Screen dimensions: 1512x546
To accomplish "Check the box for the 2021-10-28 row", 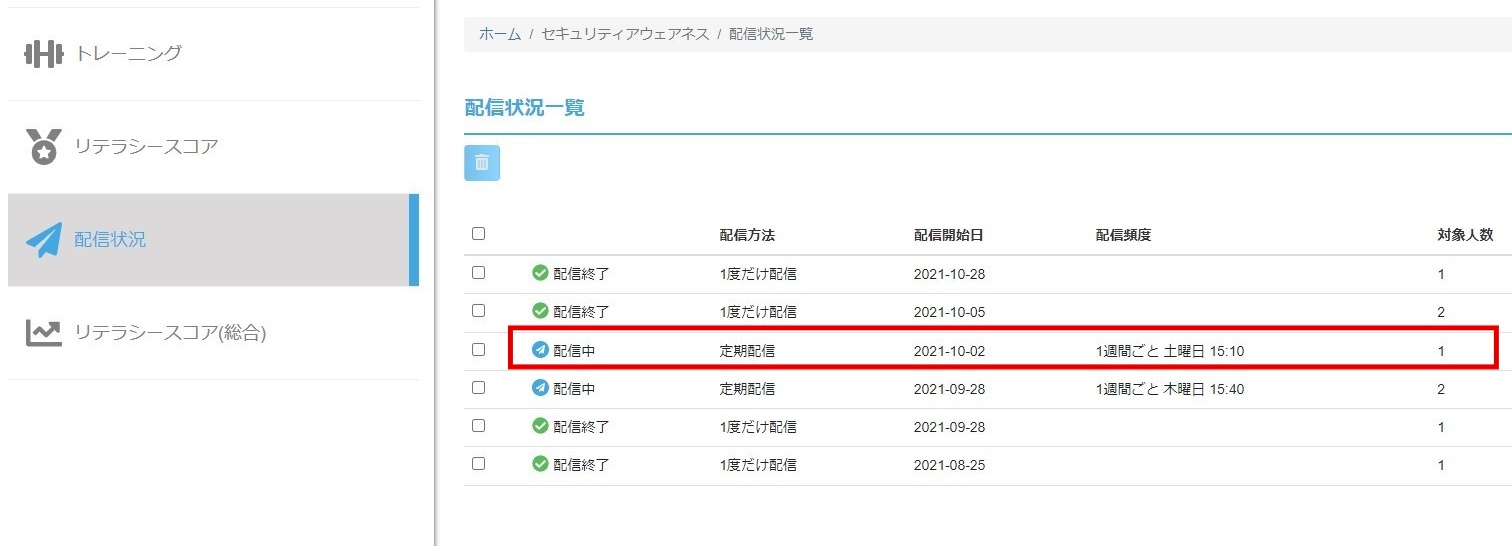I will [x=478, y=272].
